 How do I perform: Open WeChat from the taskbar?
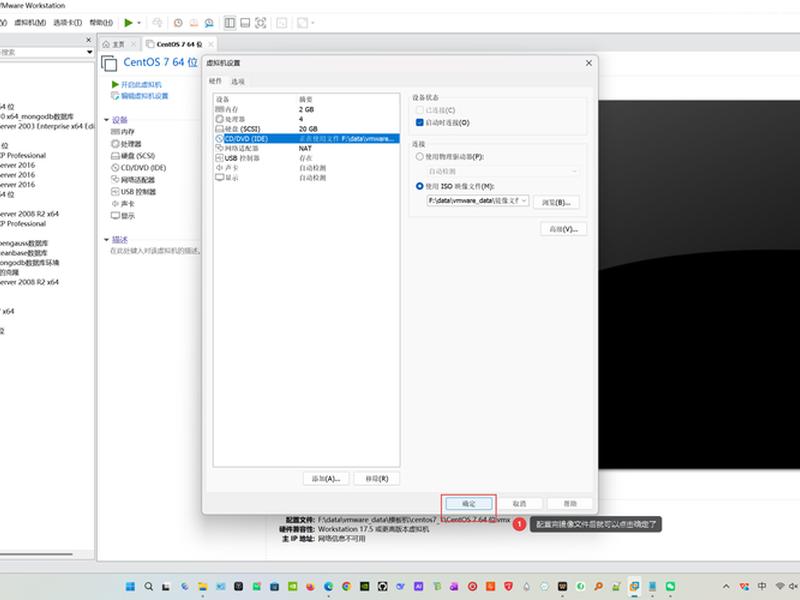[x=670, y=586]
